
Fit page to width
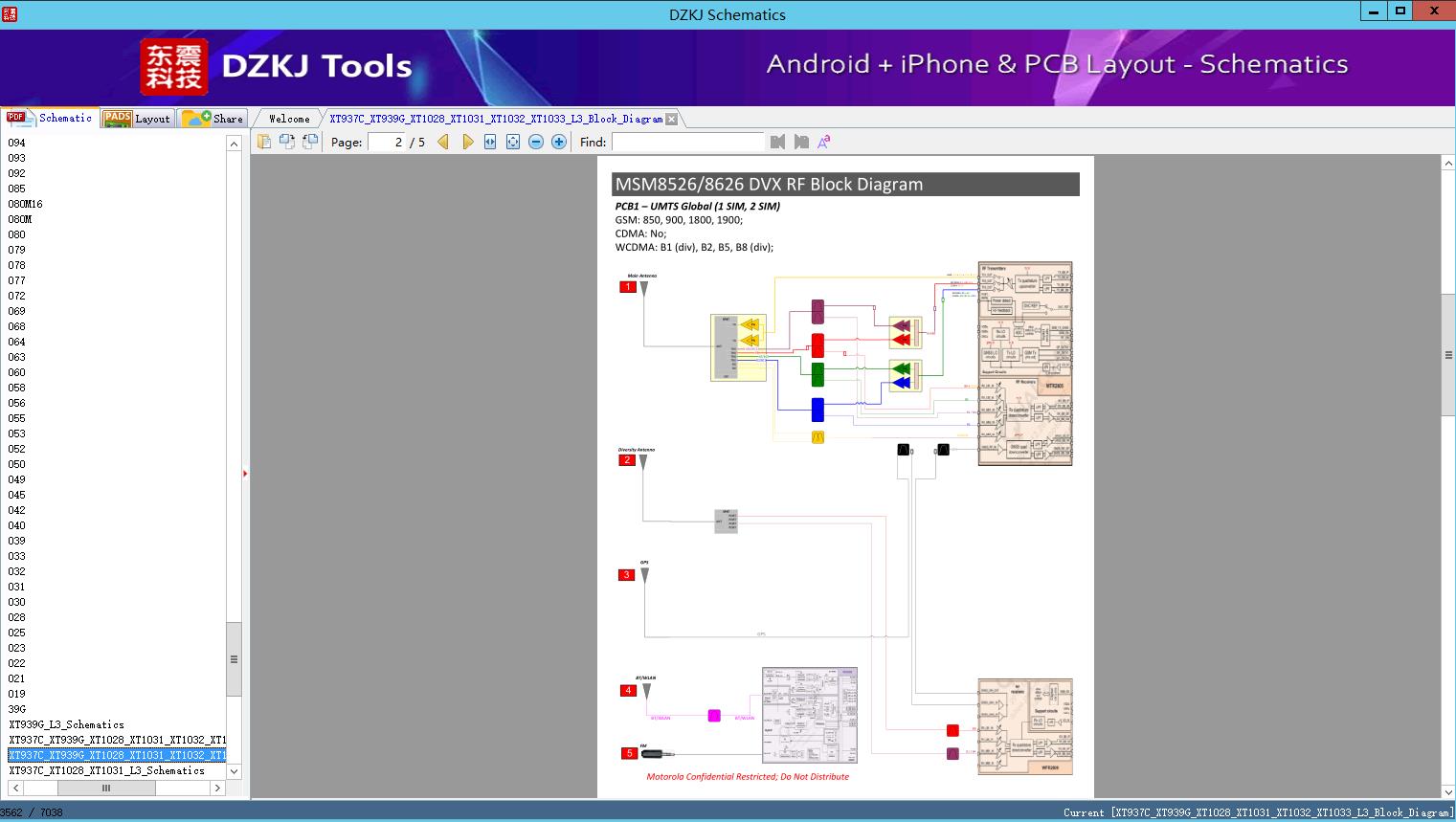tap(490, 142)
